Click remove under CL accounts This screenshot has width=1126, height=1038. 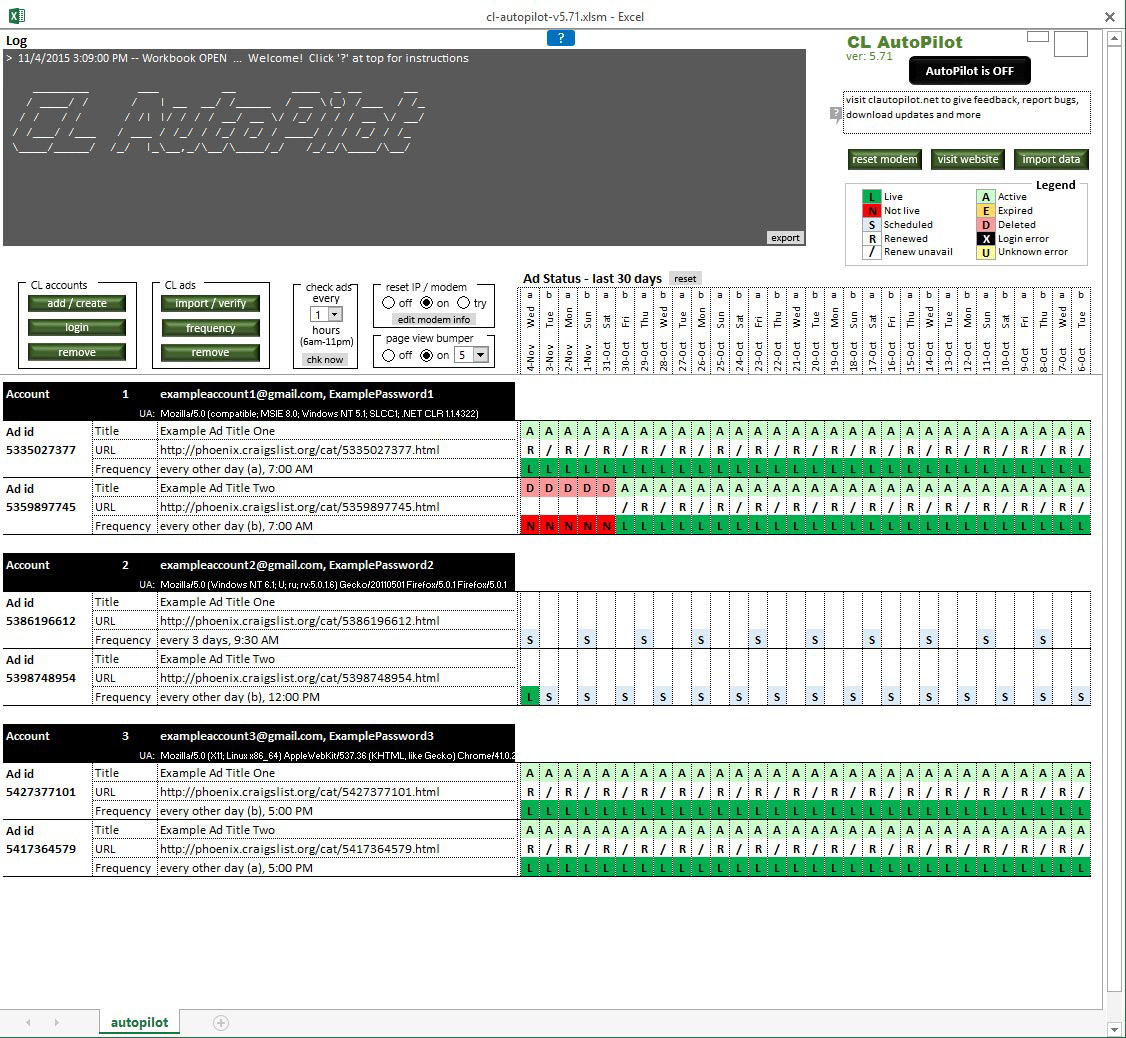tap(77, 352)
